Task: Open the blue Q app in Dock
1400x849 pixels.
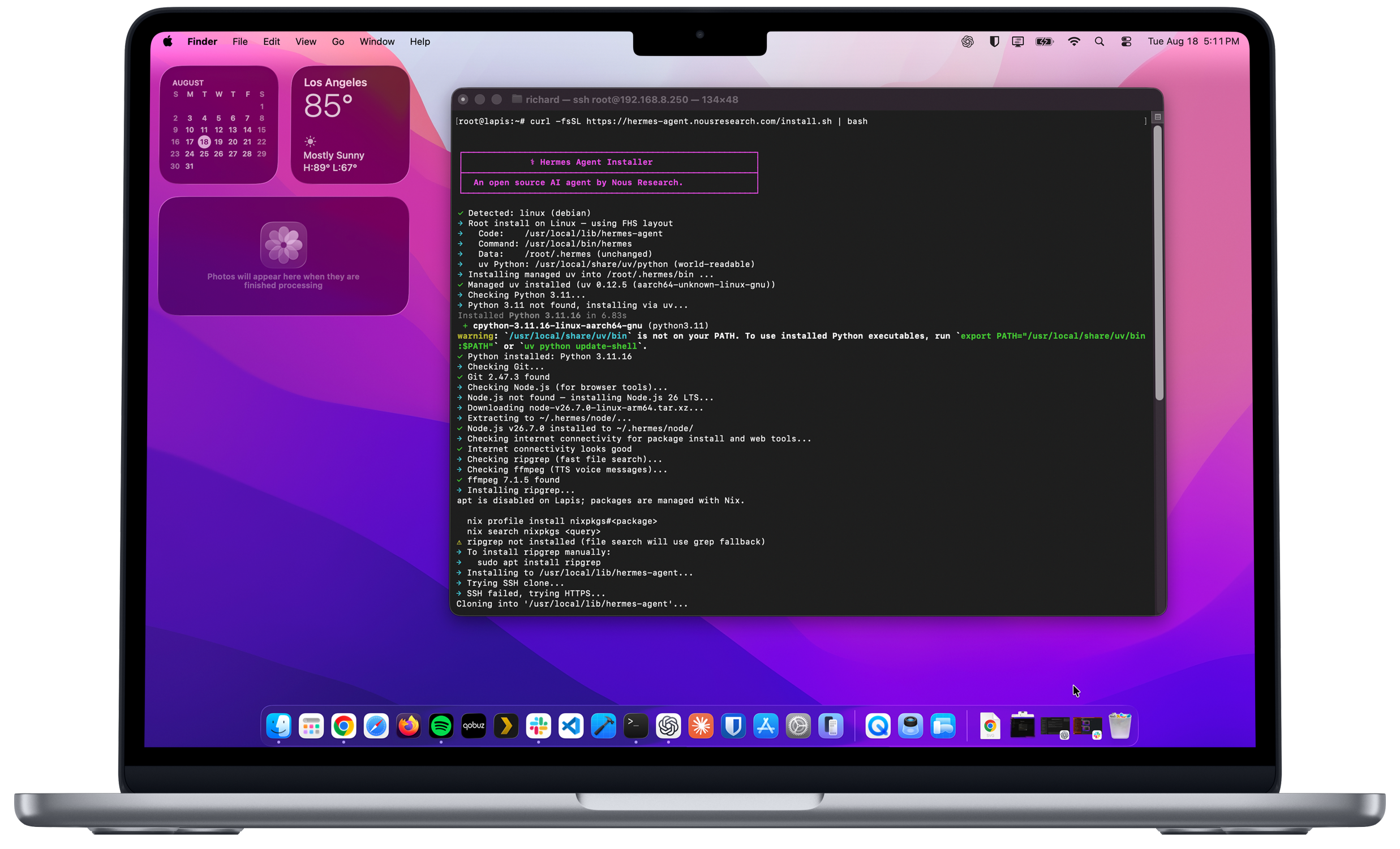Action: pos(878,726)
